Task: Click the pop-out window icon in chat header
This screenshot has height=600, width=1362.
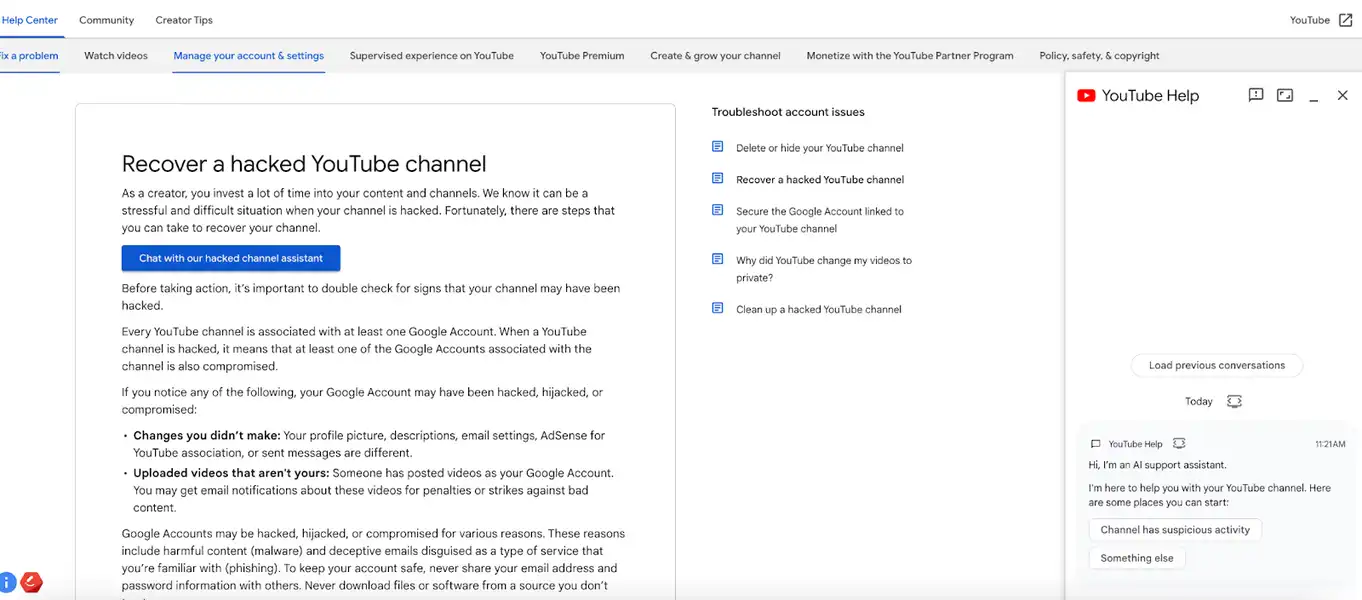Action: pos(1284,94)
